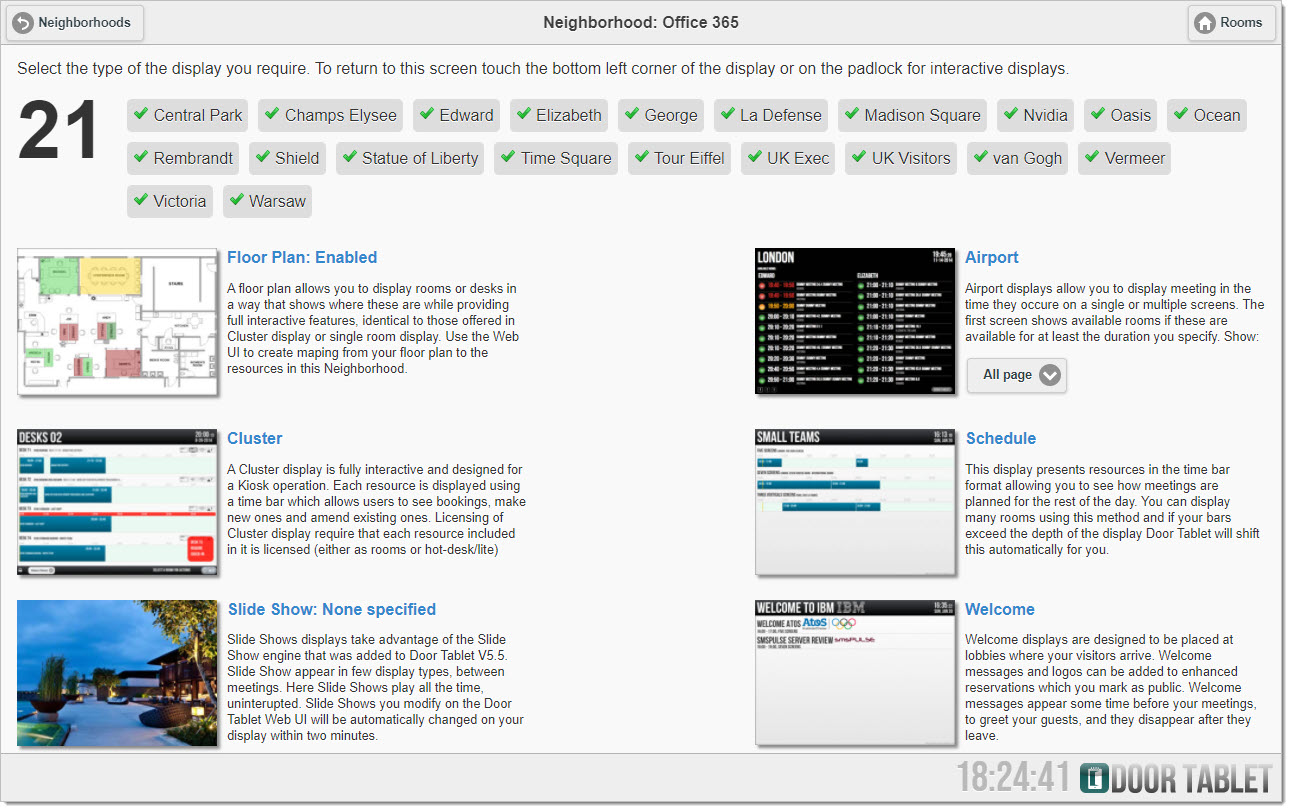Open the Slide Show: None specified link
1290x810 pixels.
click(x=332, y=609)
